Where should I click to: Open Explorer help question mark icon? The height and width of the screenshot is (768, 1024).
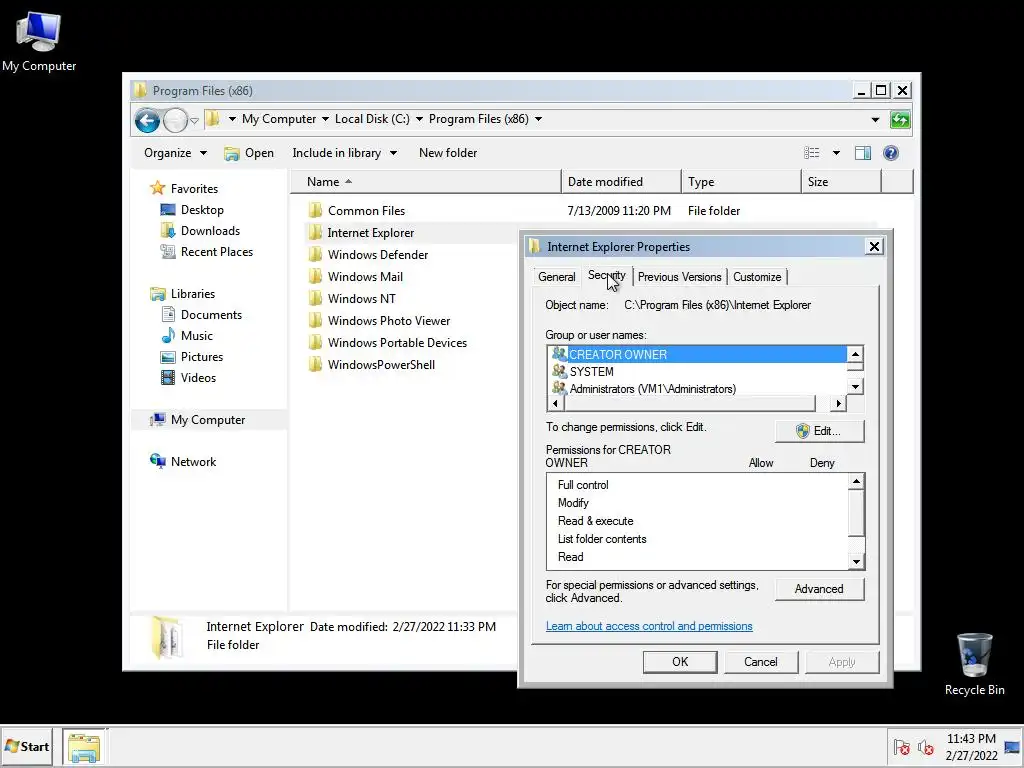[x=891, y=153]
